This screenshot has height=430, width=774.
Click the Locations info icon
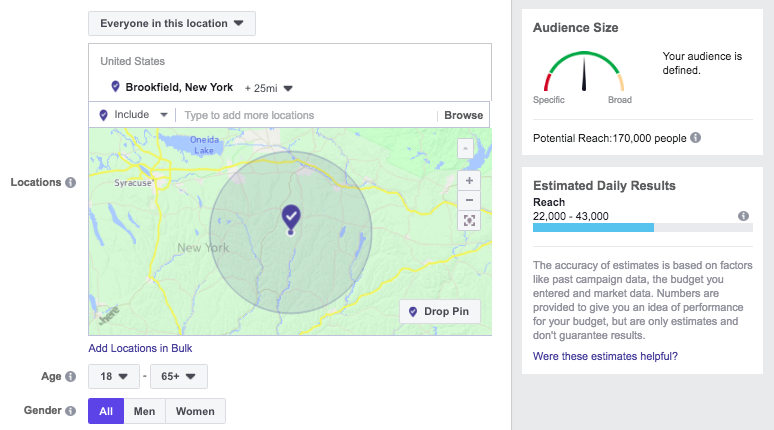[x=71, y=183]
